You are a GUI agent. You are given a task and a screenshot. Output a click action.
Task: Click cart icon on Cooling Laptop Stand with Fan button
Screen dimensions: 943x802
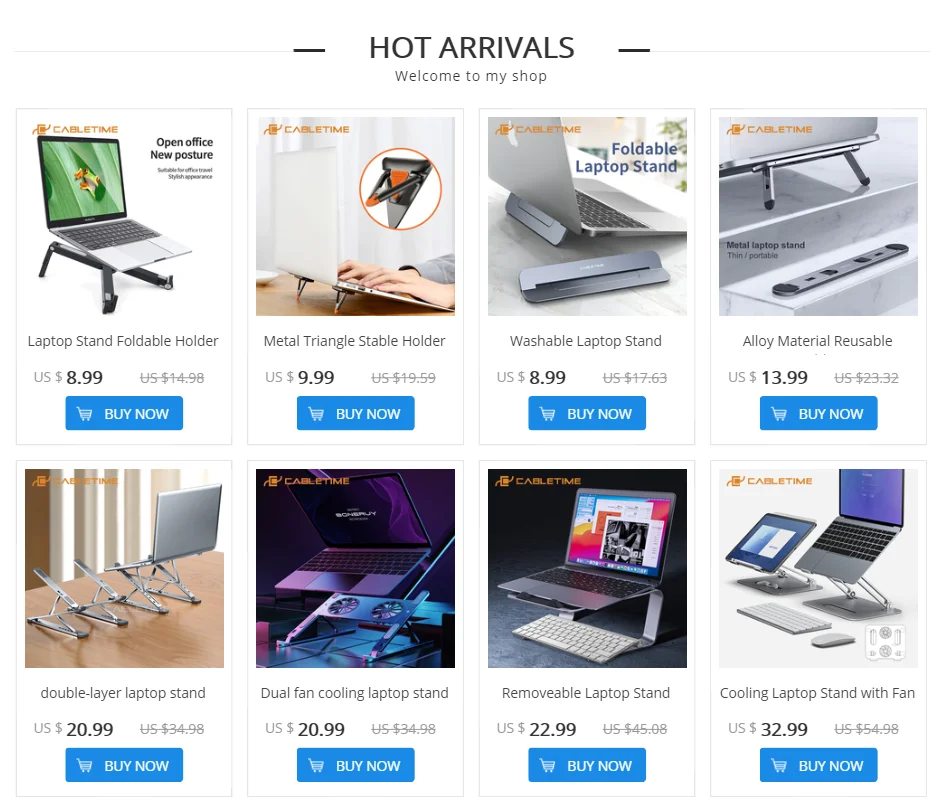779,765
